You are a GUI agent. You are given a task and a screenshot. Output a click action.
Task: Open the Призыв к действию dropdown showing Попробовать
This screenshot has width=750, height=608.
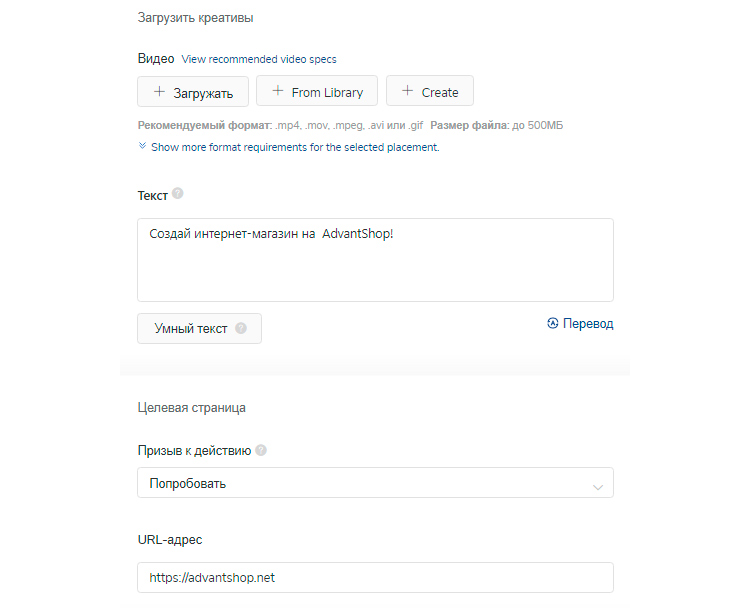pyautogui.click(x=375, y=483)
